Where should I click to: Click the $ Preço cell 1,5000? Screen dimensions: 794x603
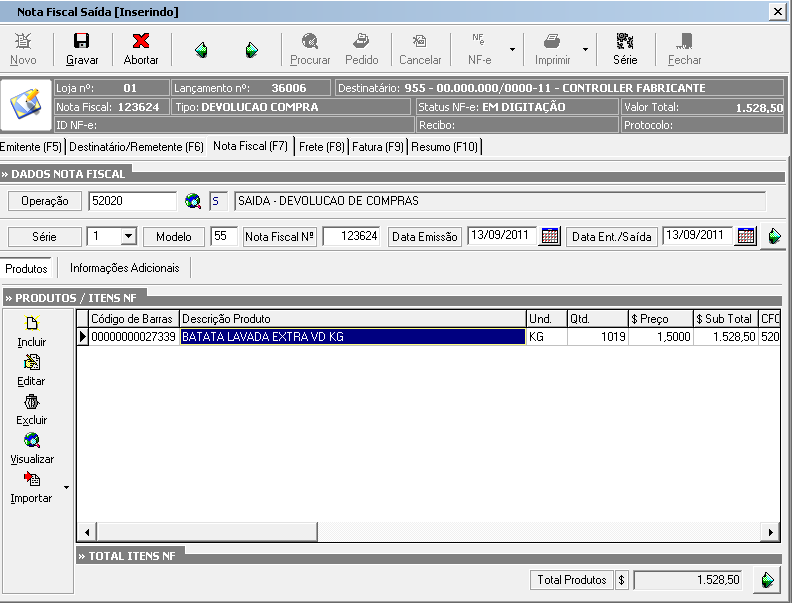coord(661,337)
